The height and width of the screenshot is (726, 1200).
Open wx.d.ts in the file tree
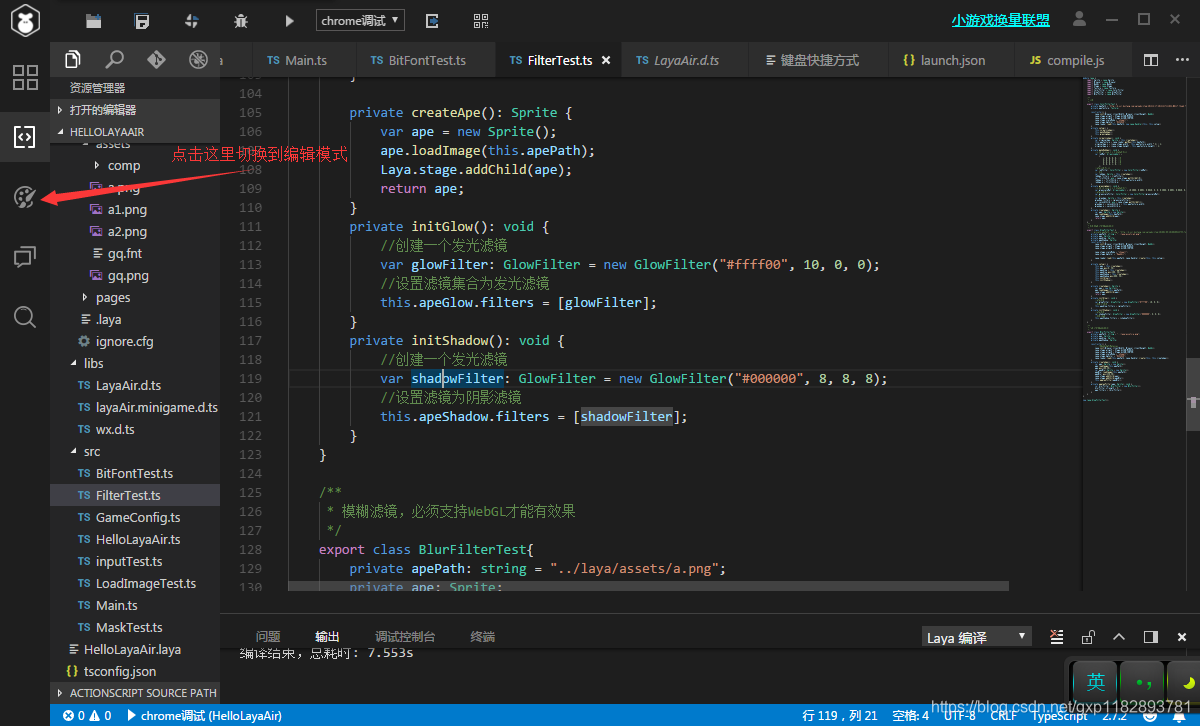click(x=115, y=429)
